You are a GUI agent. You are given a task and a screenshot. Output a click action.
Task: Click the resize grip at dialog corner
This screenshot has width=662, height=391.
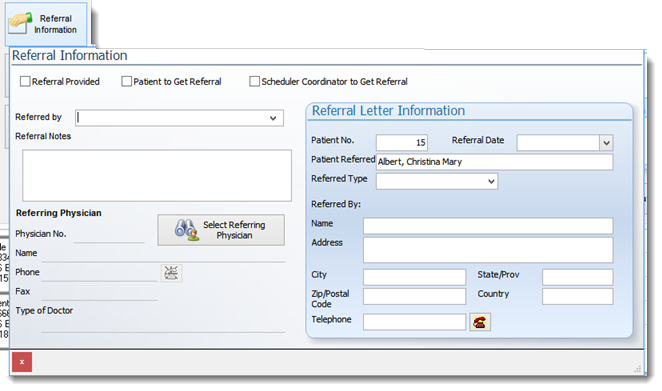(x=637, y=369)
